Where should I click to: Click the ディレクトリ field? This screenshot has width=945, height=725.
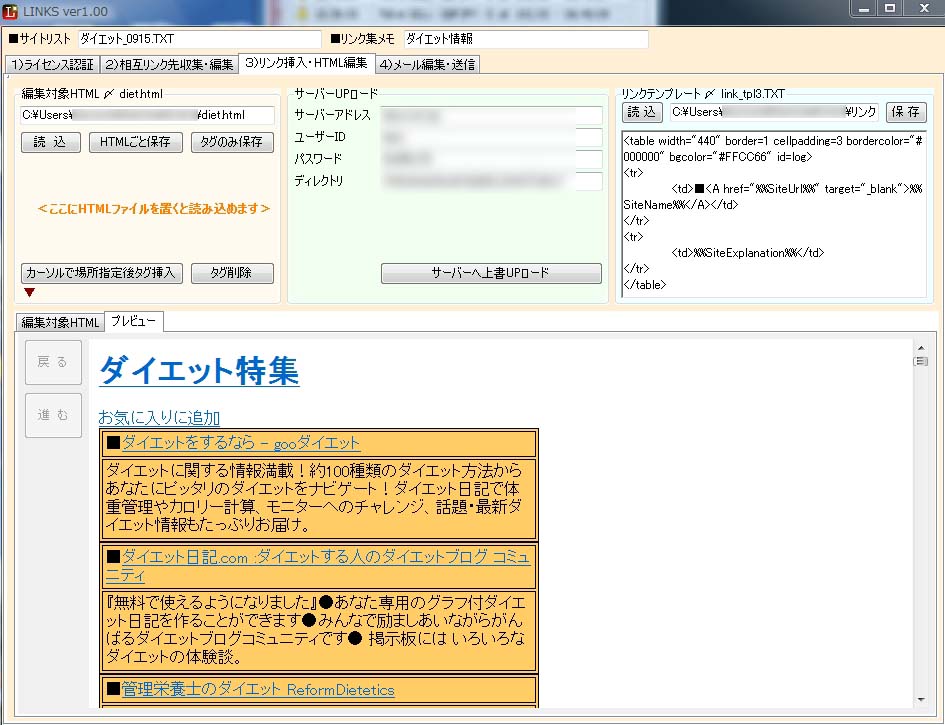[491, 181]
